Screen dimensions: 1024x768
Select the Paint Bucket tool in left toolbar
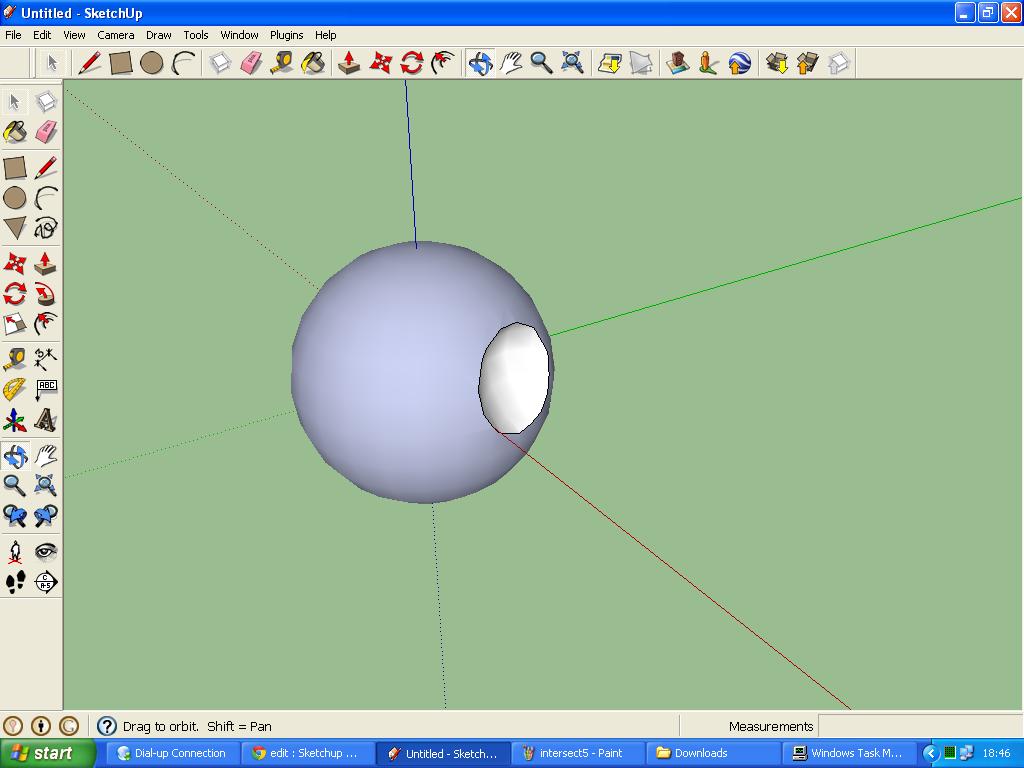pyautogui.click(x=15, y=132)
